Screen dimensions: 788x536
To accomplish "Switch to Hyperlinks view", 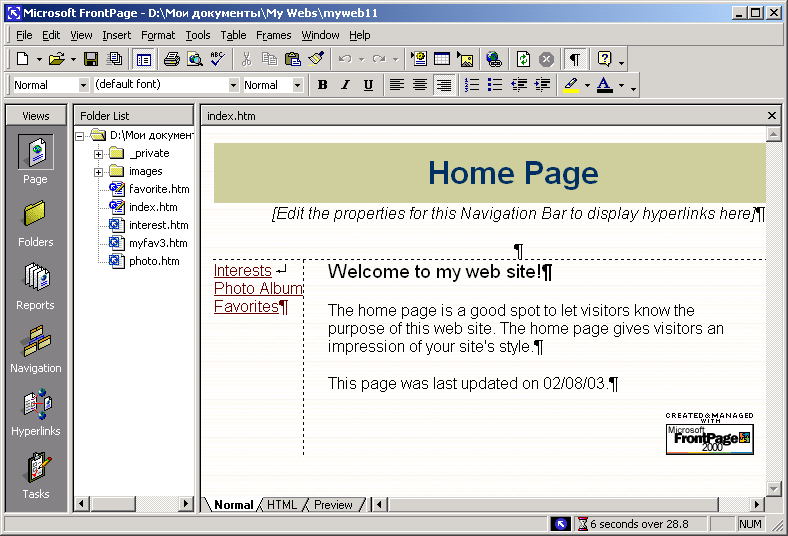I will coord(36,412).
